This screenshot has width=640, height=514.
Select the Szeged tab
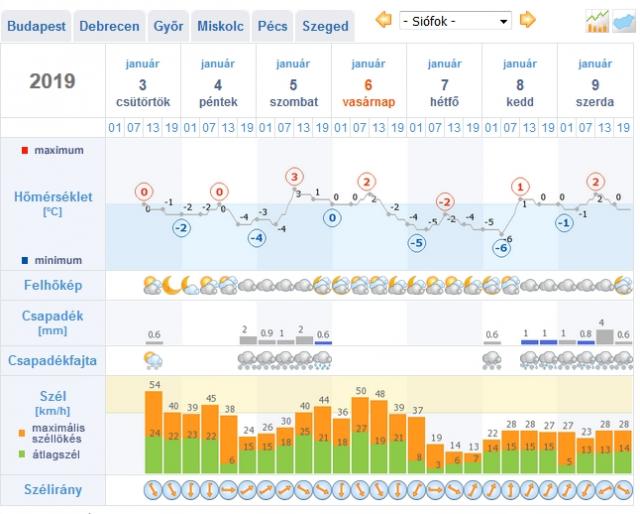[325, 26]
